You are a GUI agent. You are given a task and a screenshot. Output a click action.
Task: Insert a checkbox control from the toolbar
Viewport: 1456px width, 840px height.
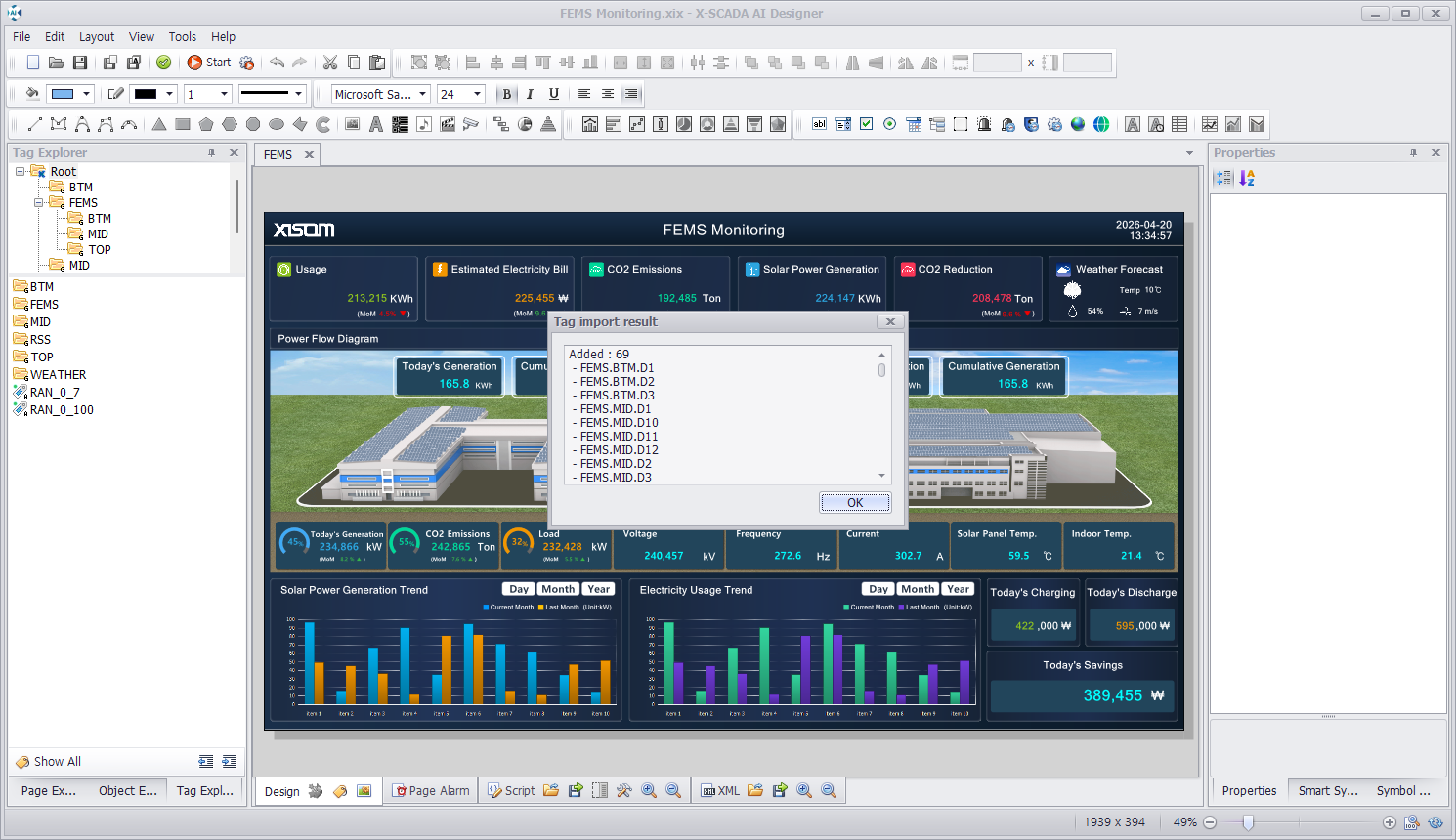pos(866,124)
